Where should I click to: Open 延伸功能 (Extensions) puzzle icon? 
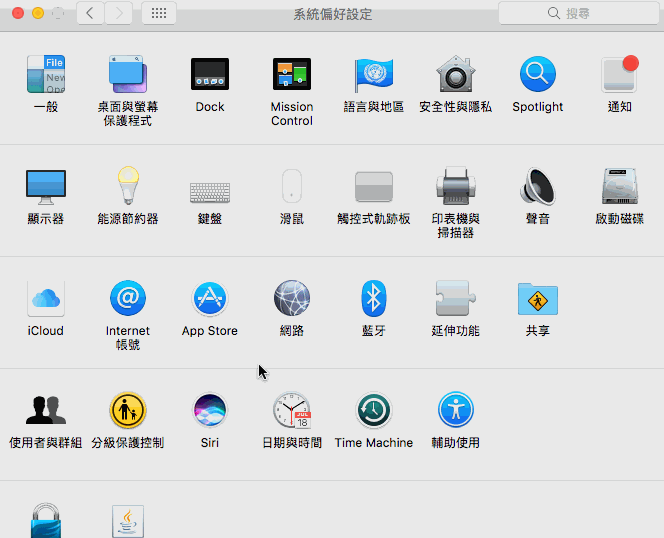click(456, 298)
